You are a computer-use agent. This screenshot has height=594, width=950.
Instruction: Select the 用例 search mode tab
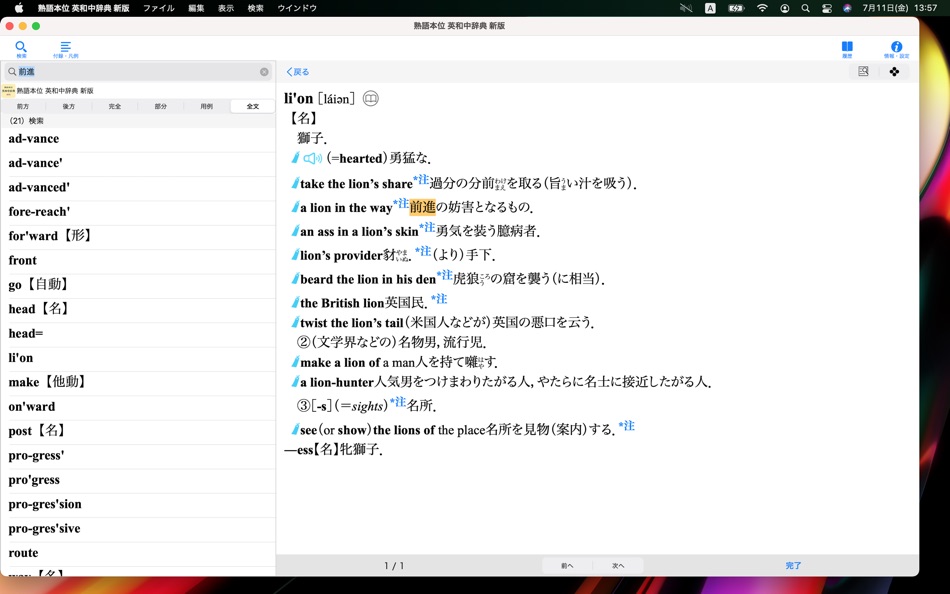(x=207, y=106)
